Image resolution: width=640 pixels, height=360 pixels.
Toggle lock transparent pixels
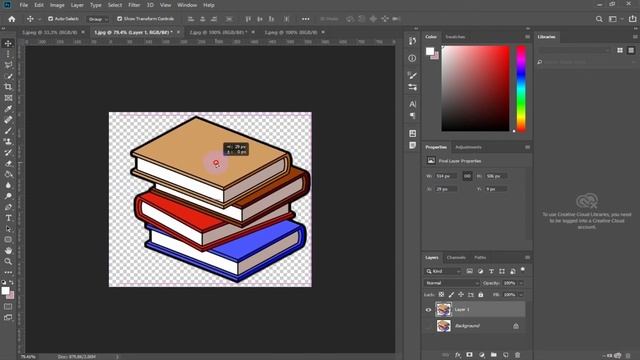pos(441,294)
